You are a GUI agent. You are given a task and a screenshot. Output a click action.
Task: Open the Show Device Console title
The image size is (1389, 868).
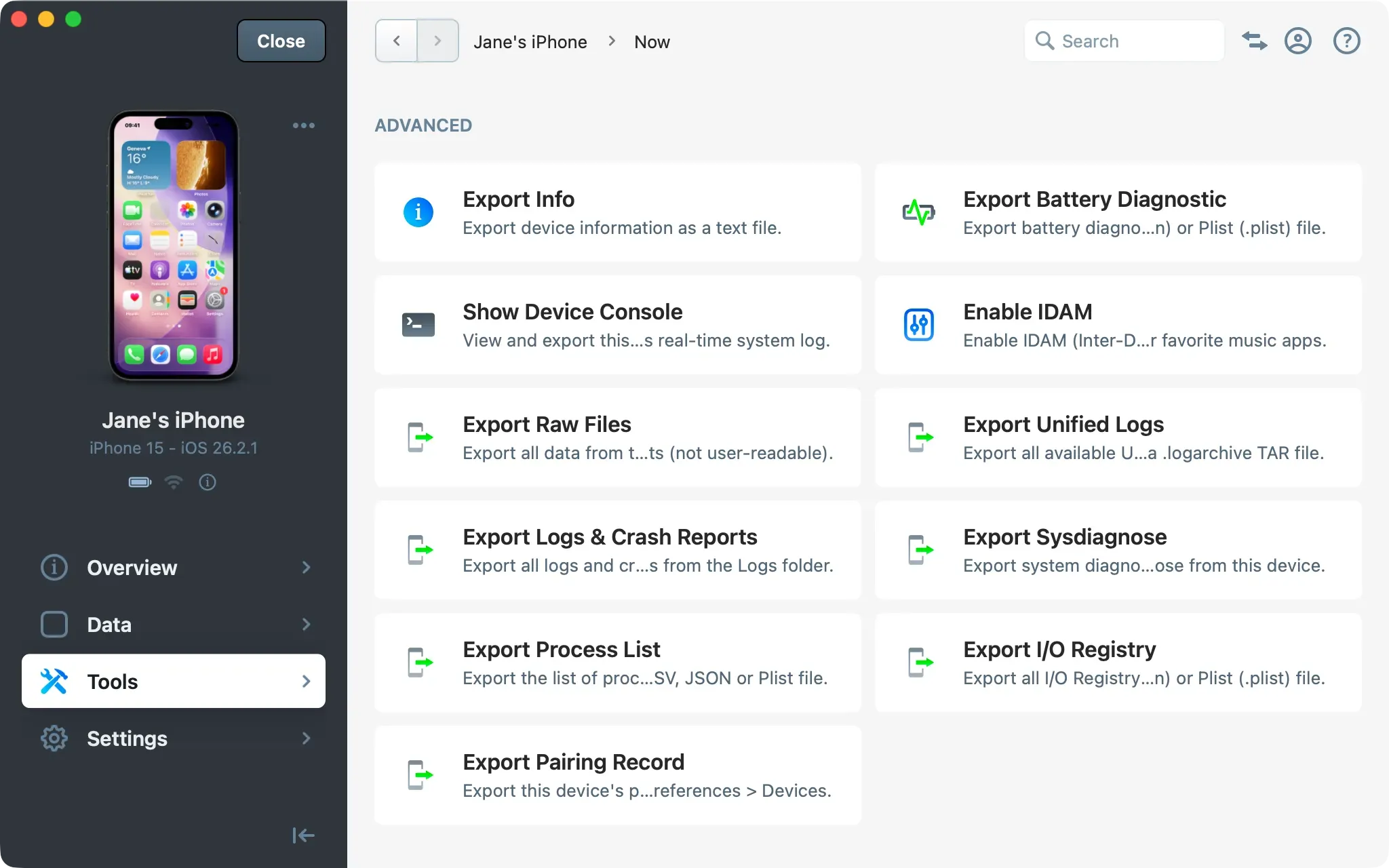(572, 311)
